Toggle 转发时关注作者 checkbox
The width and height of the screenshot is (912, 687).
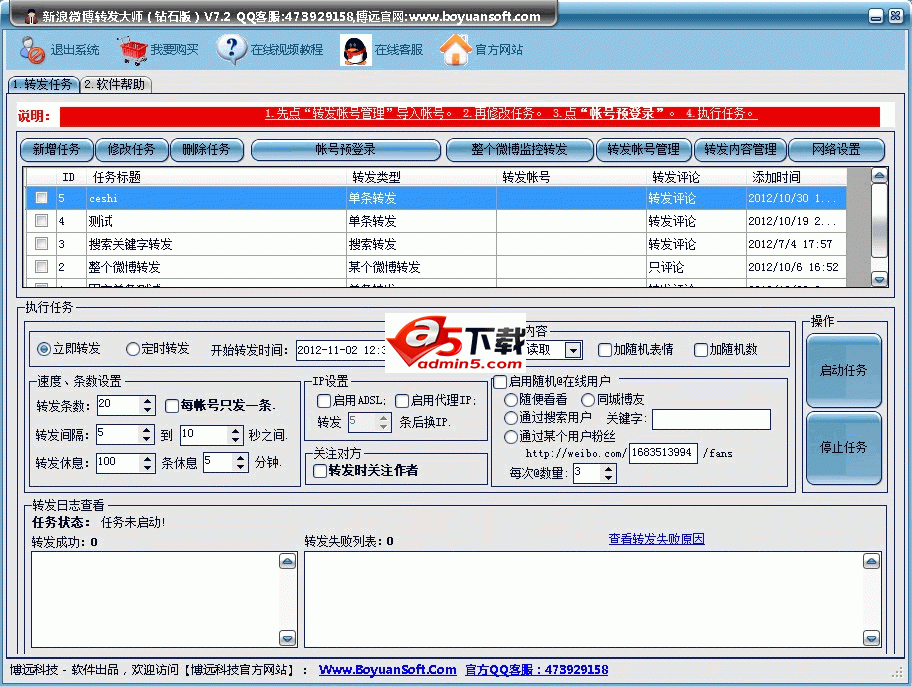tap(320, 471)
